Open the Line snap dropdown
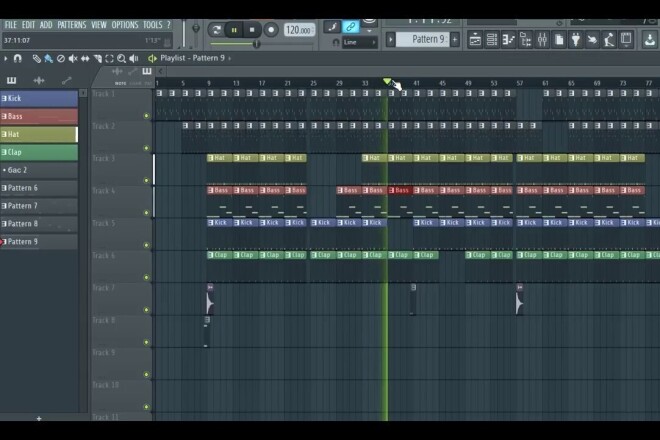660x440 pixels. (359, 42)
